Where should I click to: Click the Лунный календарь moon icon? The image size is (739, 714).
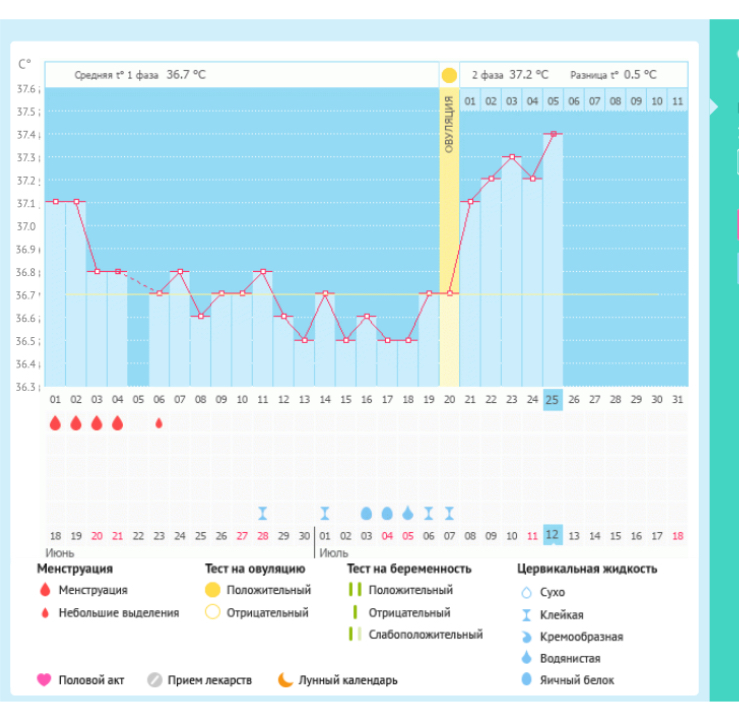(x=285, y=680)
